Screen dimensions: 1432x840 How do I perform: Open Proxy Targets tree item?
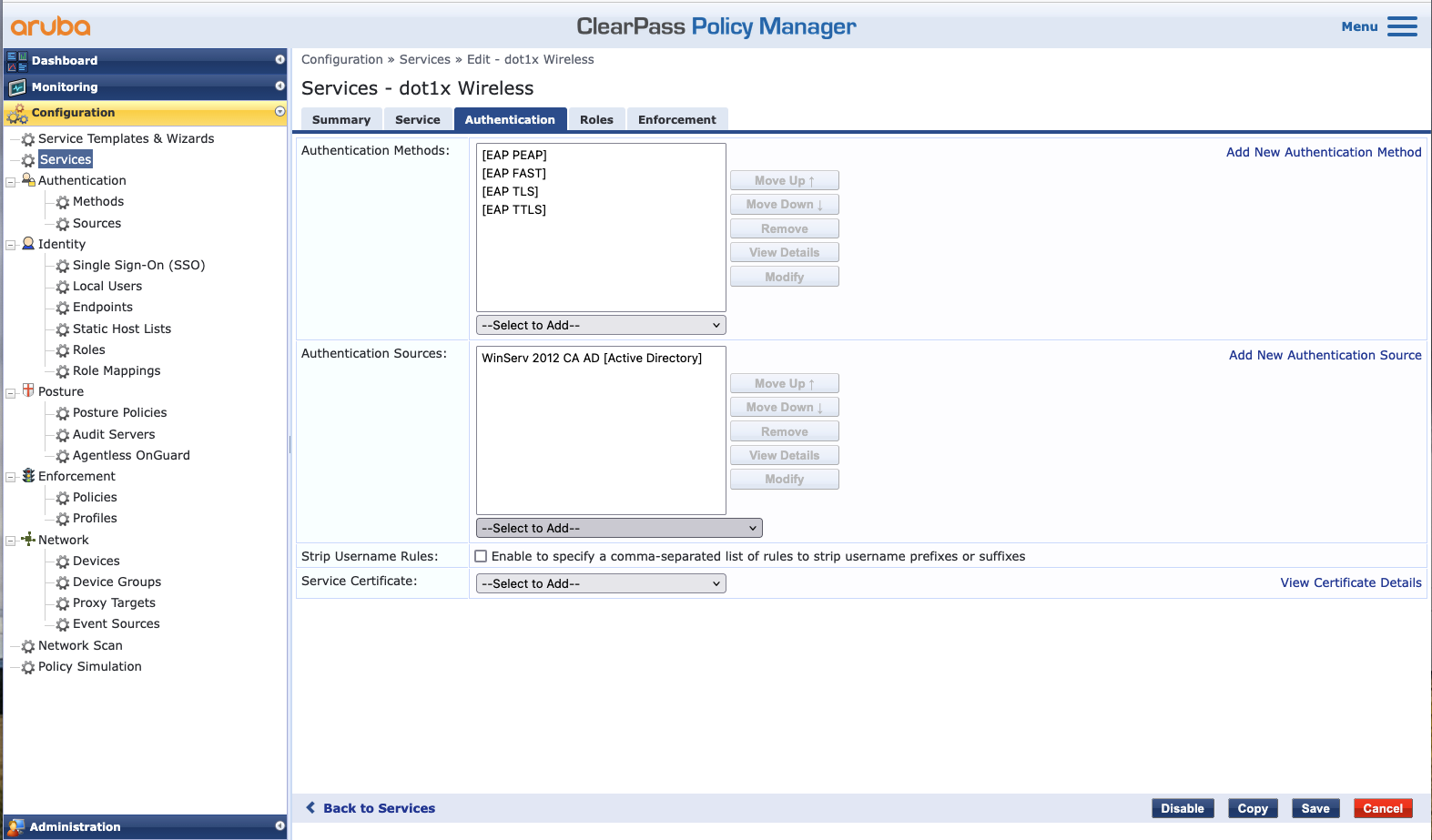click(114, 602)
